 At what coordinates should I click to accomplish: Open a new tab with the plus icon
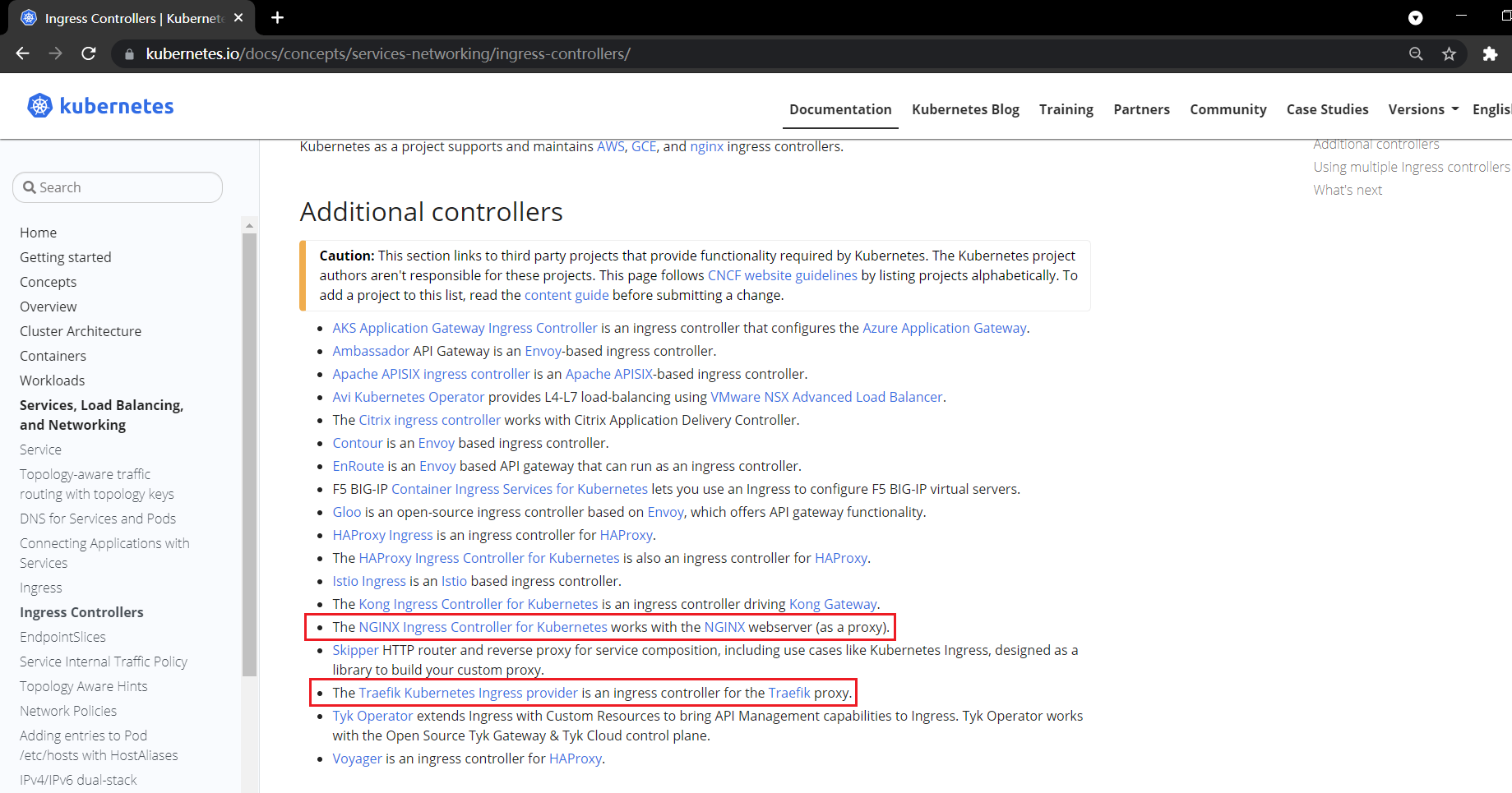[277, 17]
